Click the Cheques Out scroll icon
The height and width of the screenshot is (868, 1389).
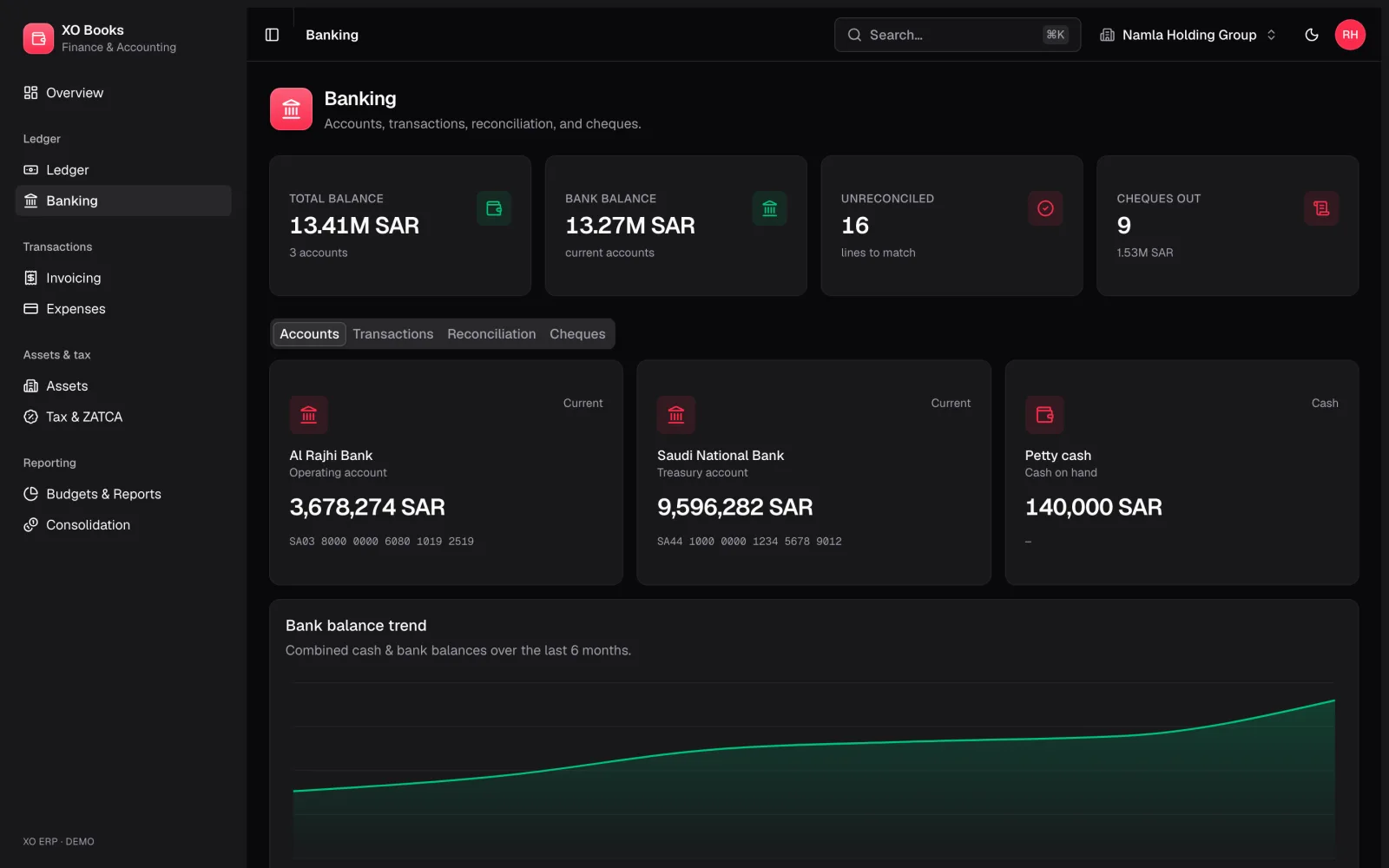[x=1321, y=208]
